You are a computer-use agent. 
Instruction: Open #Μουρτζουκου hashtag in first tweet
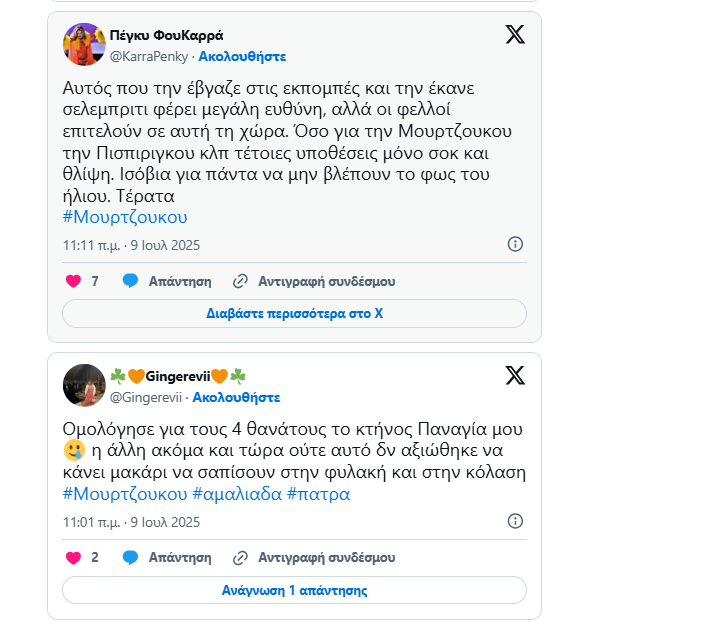coord(125,217)
